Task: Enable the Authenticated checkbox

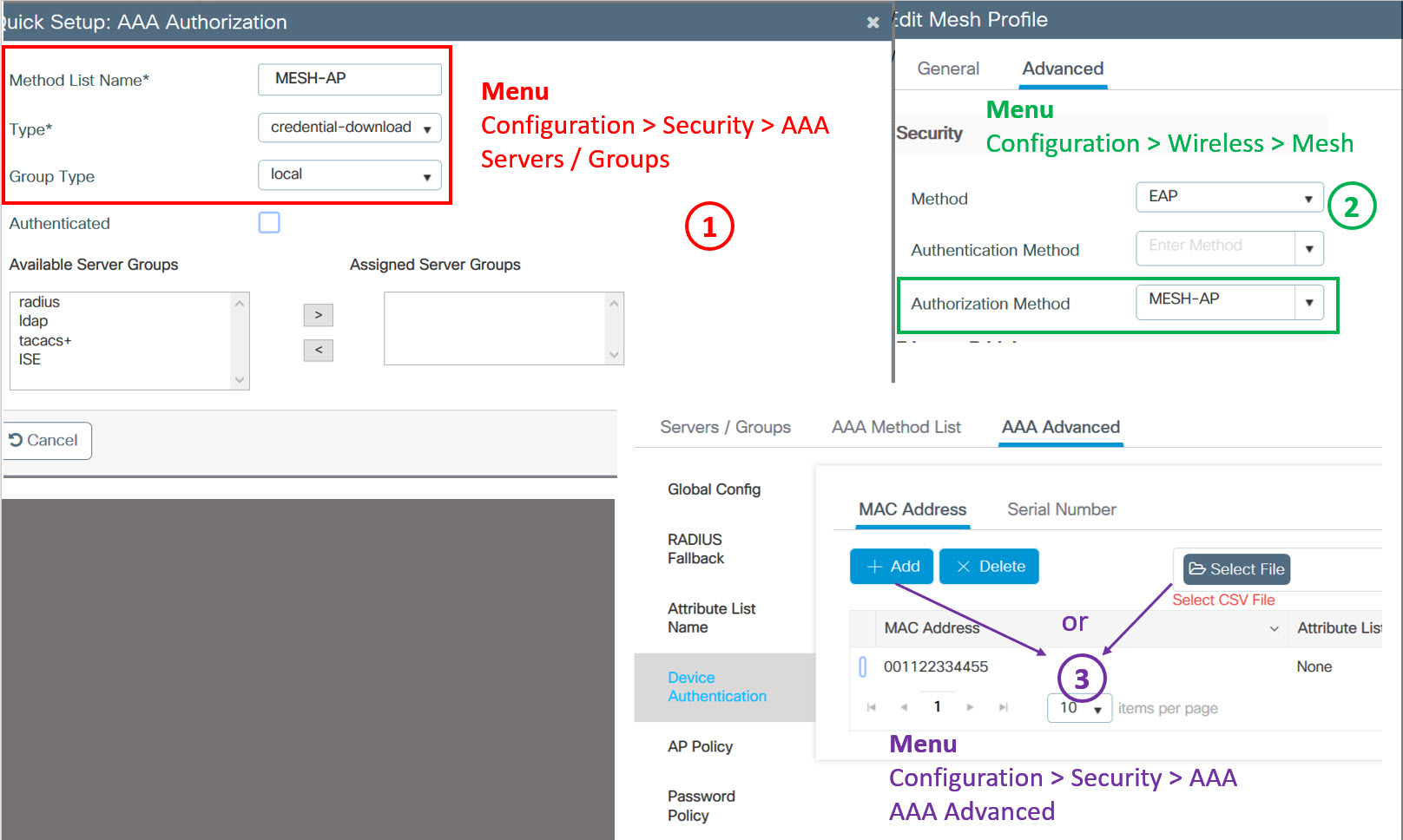Action: (x=269, y=222)
